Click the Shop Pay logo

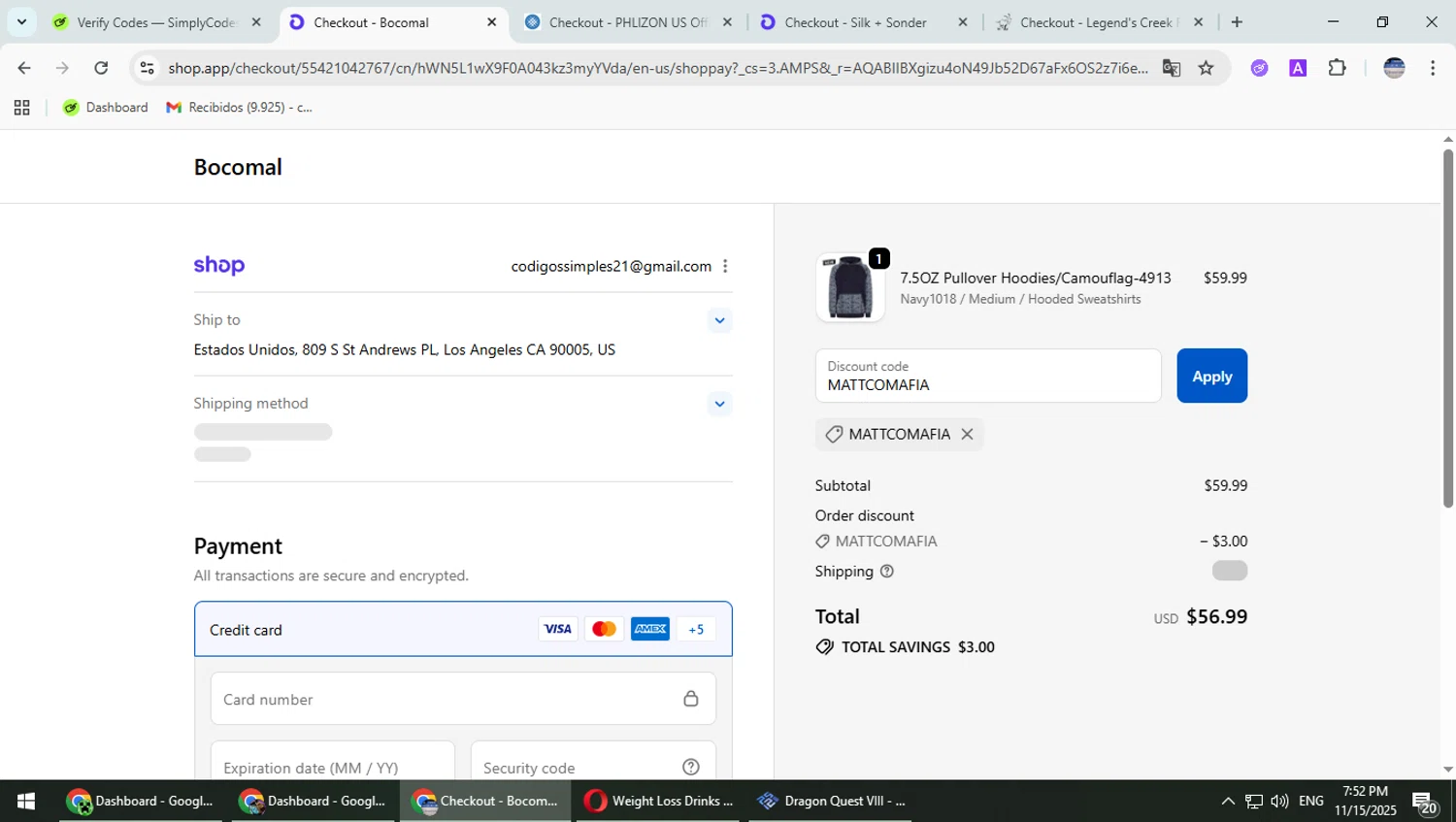click(219, 266)
